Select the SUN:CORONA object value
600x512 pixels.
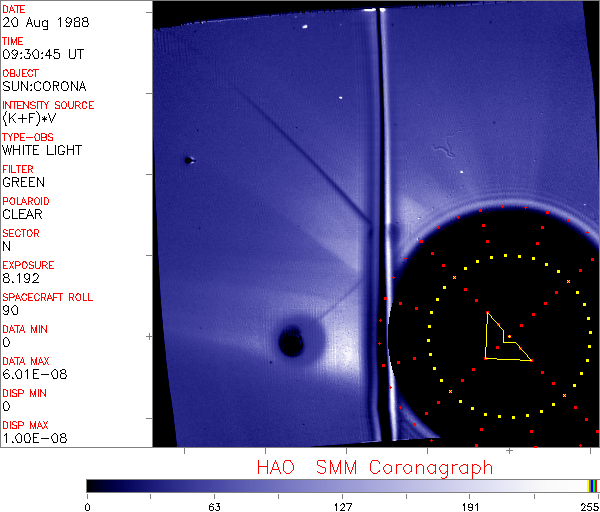point(44,87)
